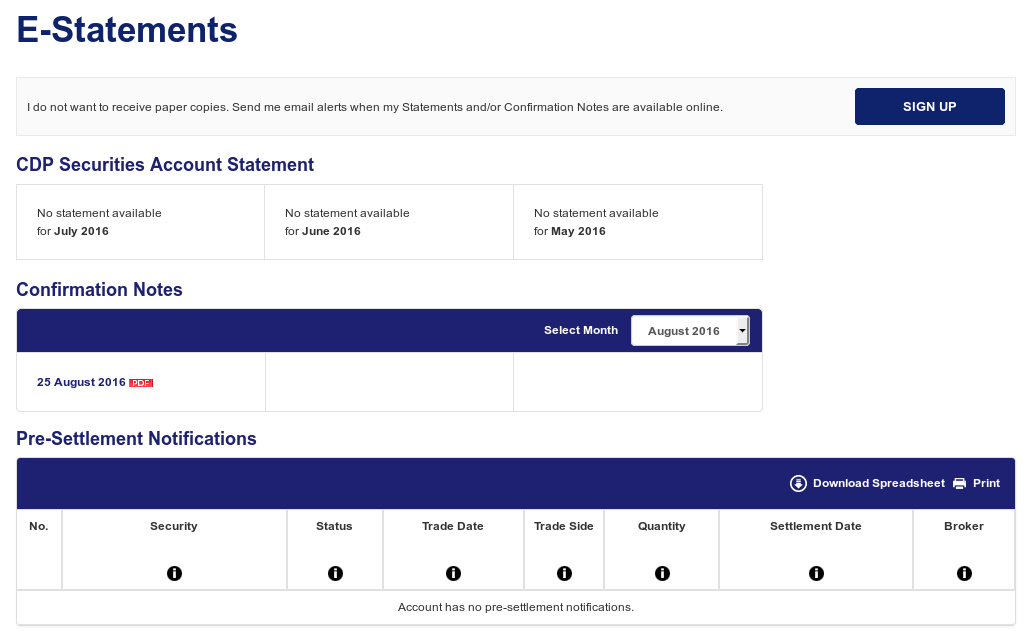Click the printer icon next to Print
This screenshot has width=1028, height=637.
tap(959, 483)
